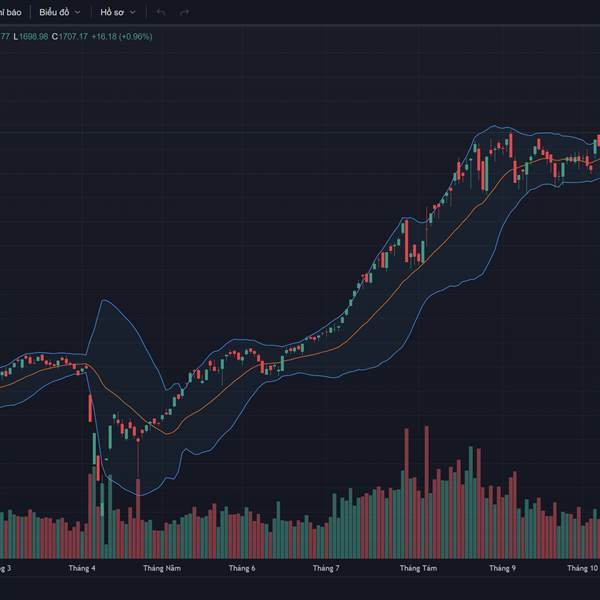This screenshot has height=600, width=600.
Task: Open the Chỉ báo indicators button
Action: 10,13
